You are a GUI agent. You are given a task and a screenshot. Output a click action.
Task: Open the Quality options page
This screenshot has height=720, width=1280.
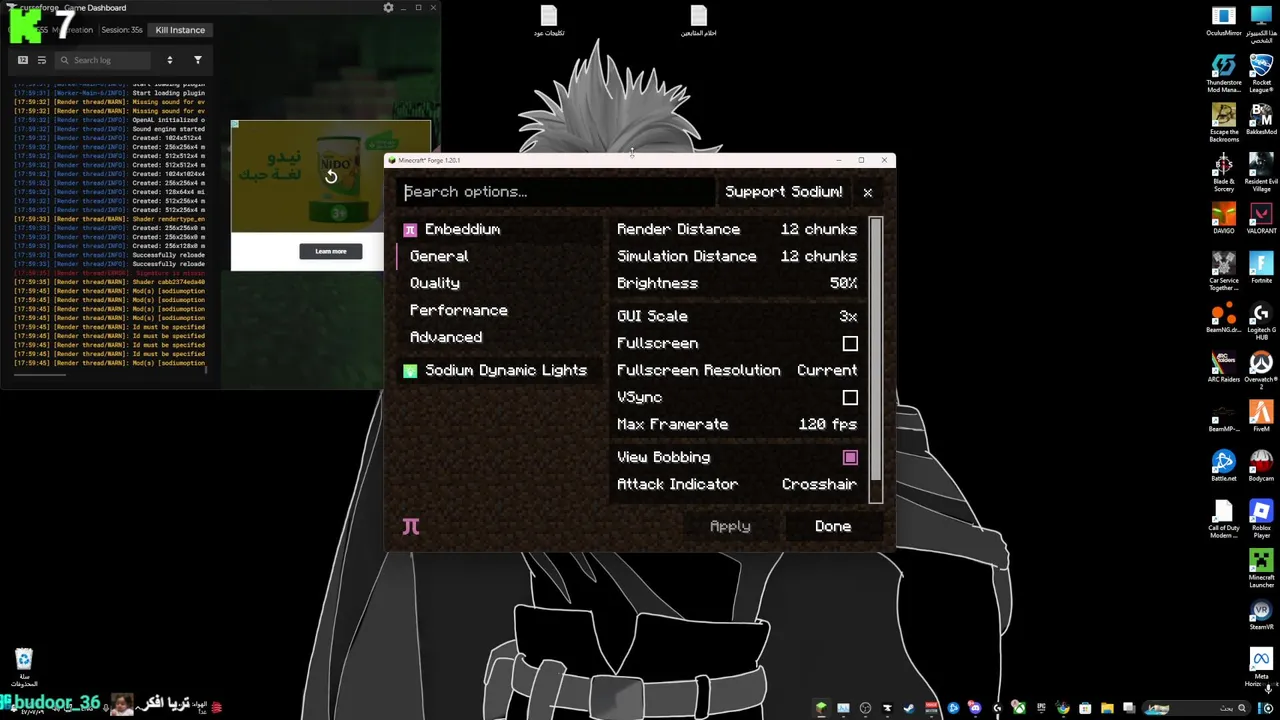[435, 283]
